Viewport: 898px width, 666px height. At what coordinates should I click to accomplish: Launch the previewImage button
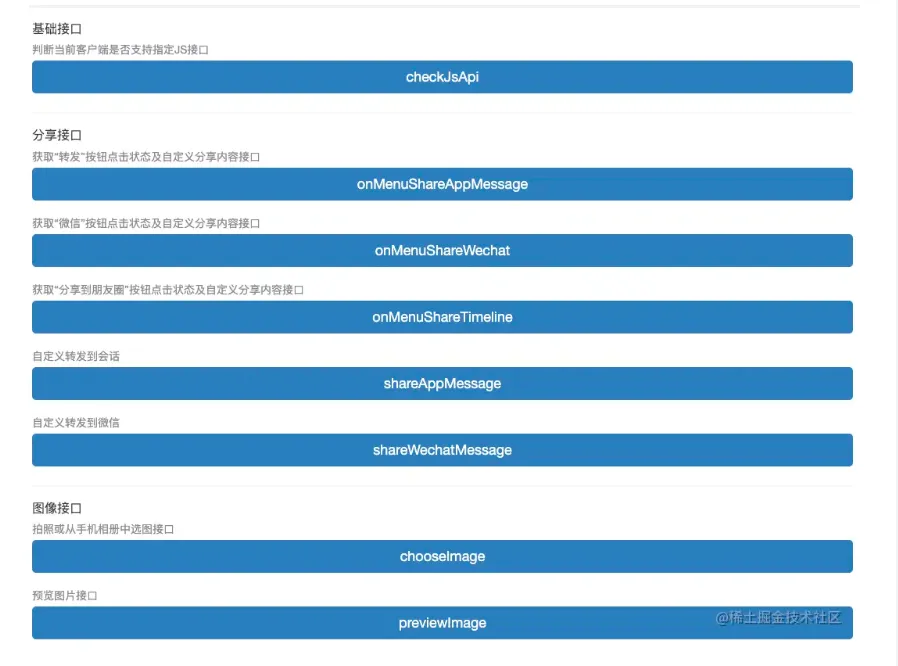(x=442, y=622)
